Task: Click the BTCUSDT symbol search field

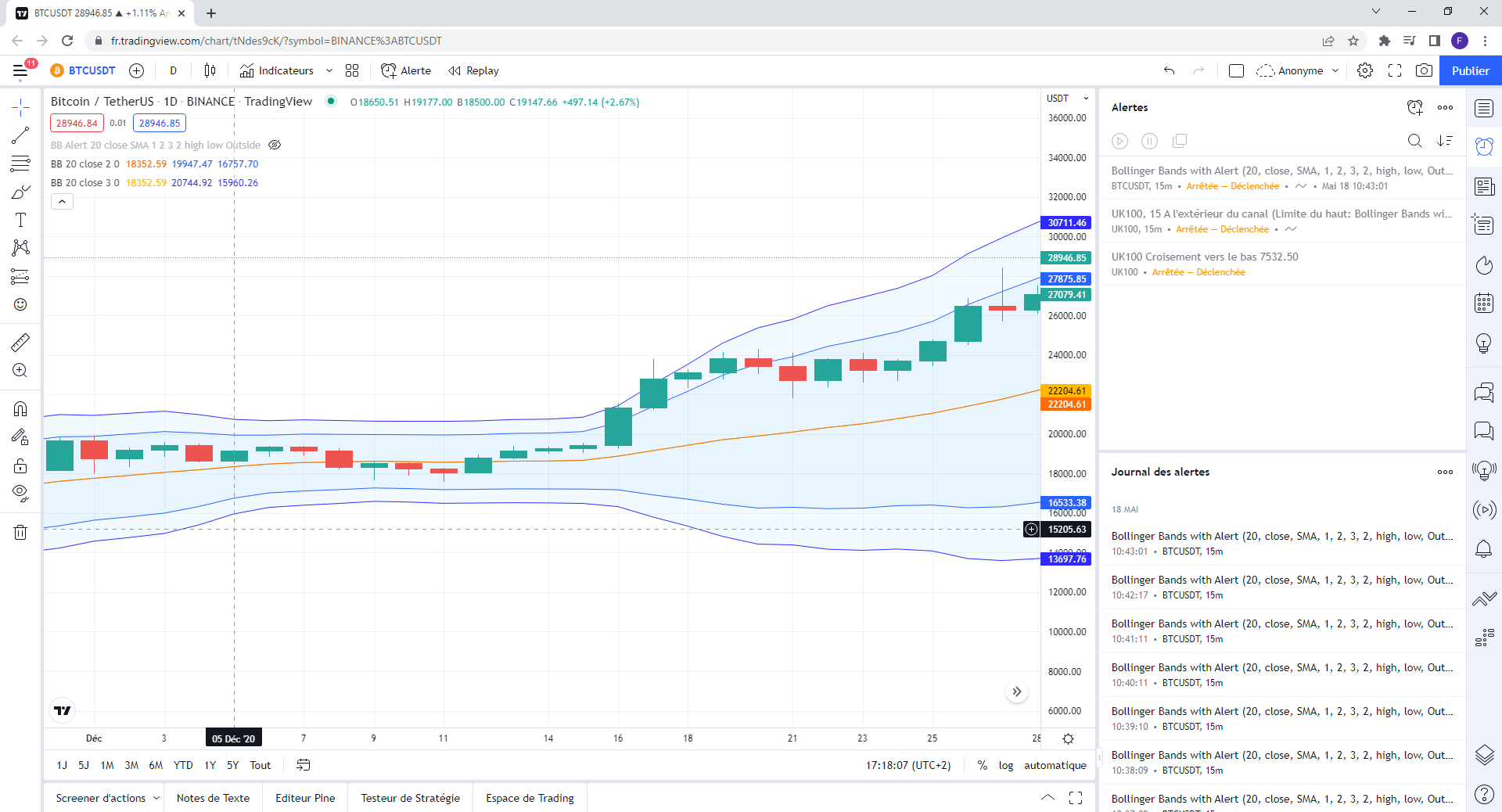Action: [x=84, y=70]
